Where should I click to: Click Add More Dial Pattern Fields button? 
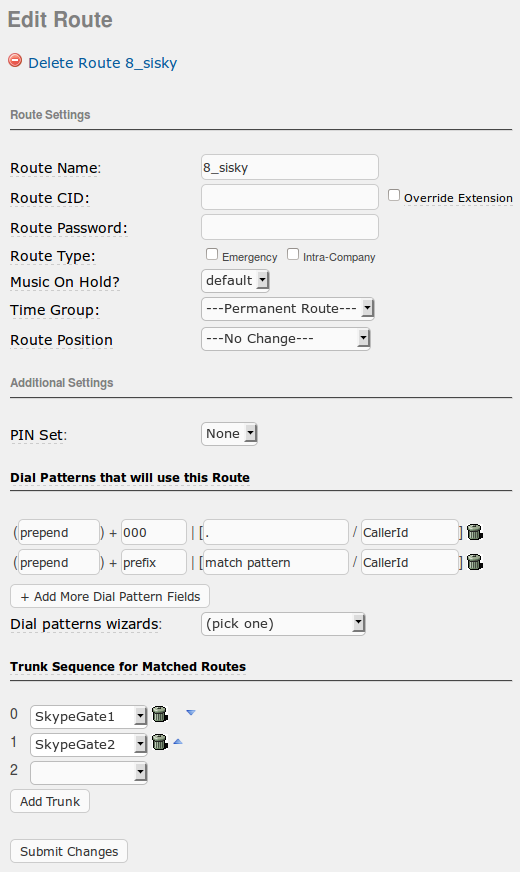tap(110, 596)
